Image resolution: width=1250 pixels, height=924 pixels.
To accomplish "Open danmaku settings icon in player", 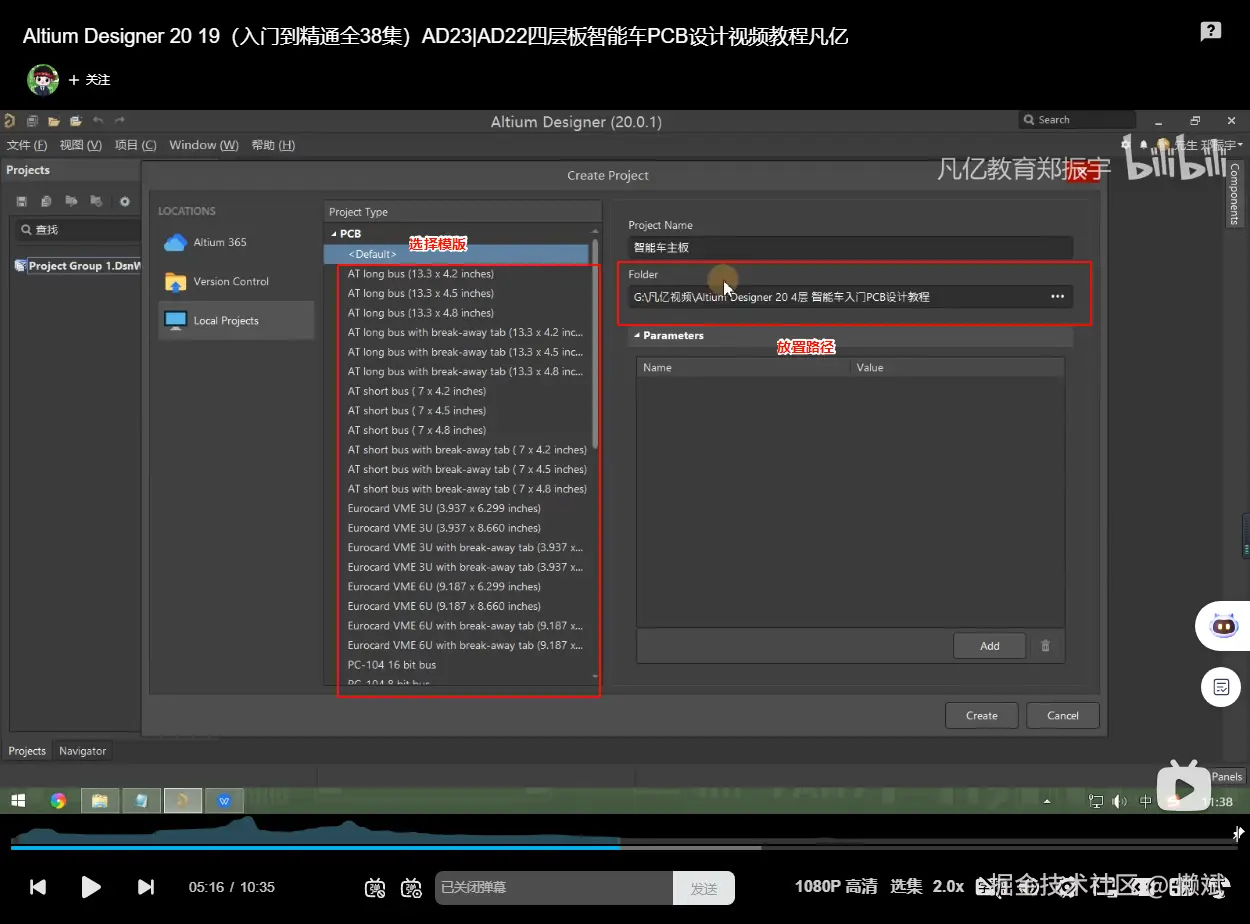I will coord(411,887).
